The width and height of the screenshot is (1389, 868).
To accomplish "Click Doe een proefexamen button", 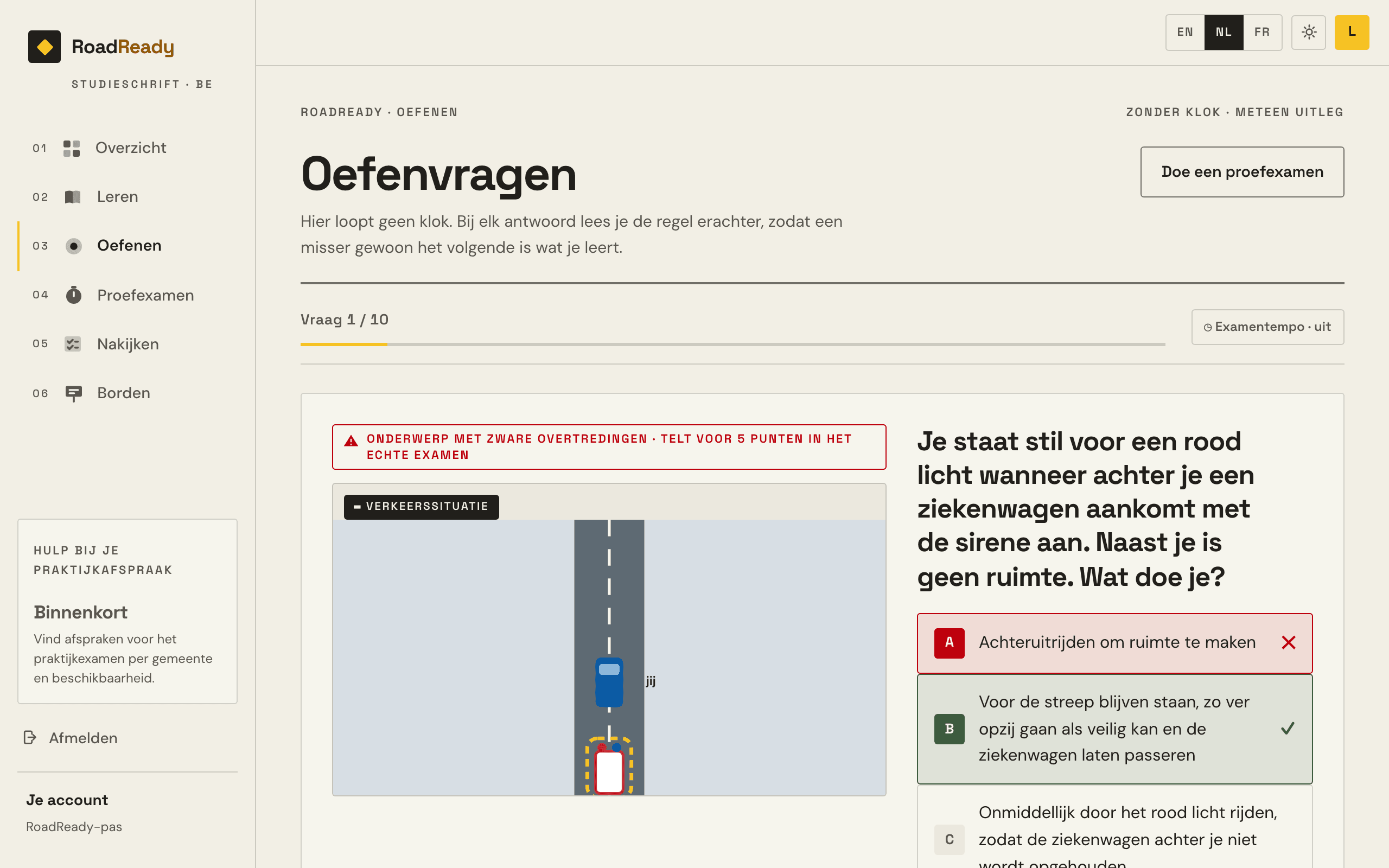I will (1242, 171).
